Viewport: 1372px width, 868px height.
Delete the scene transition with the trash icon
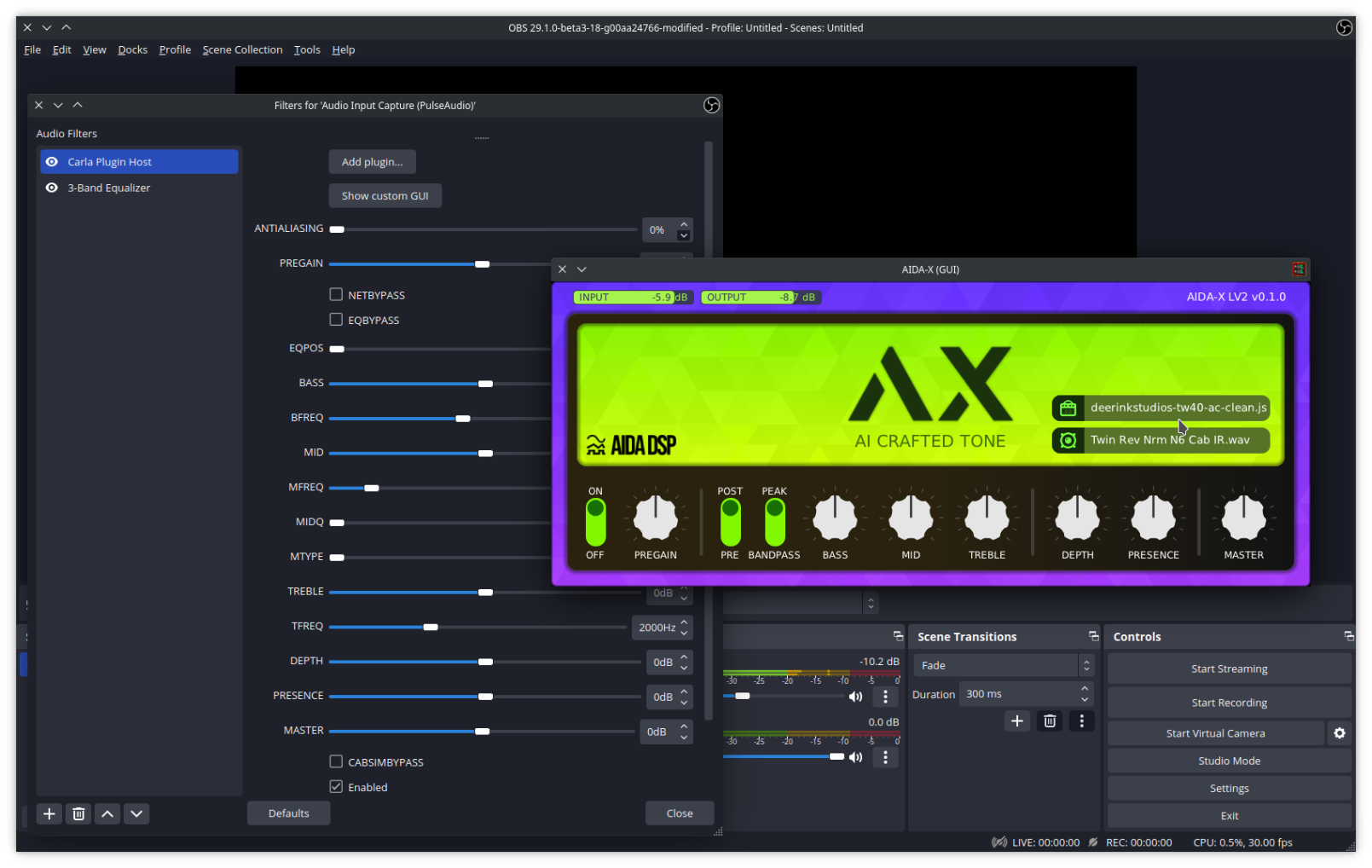[1050, 721]
